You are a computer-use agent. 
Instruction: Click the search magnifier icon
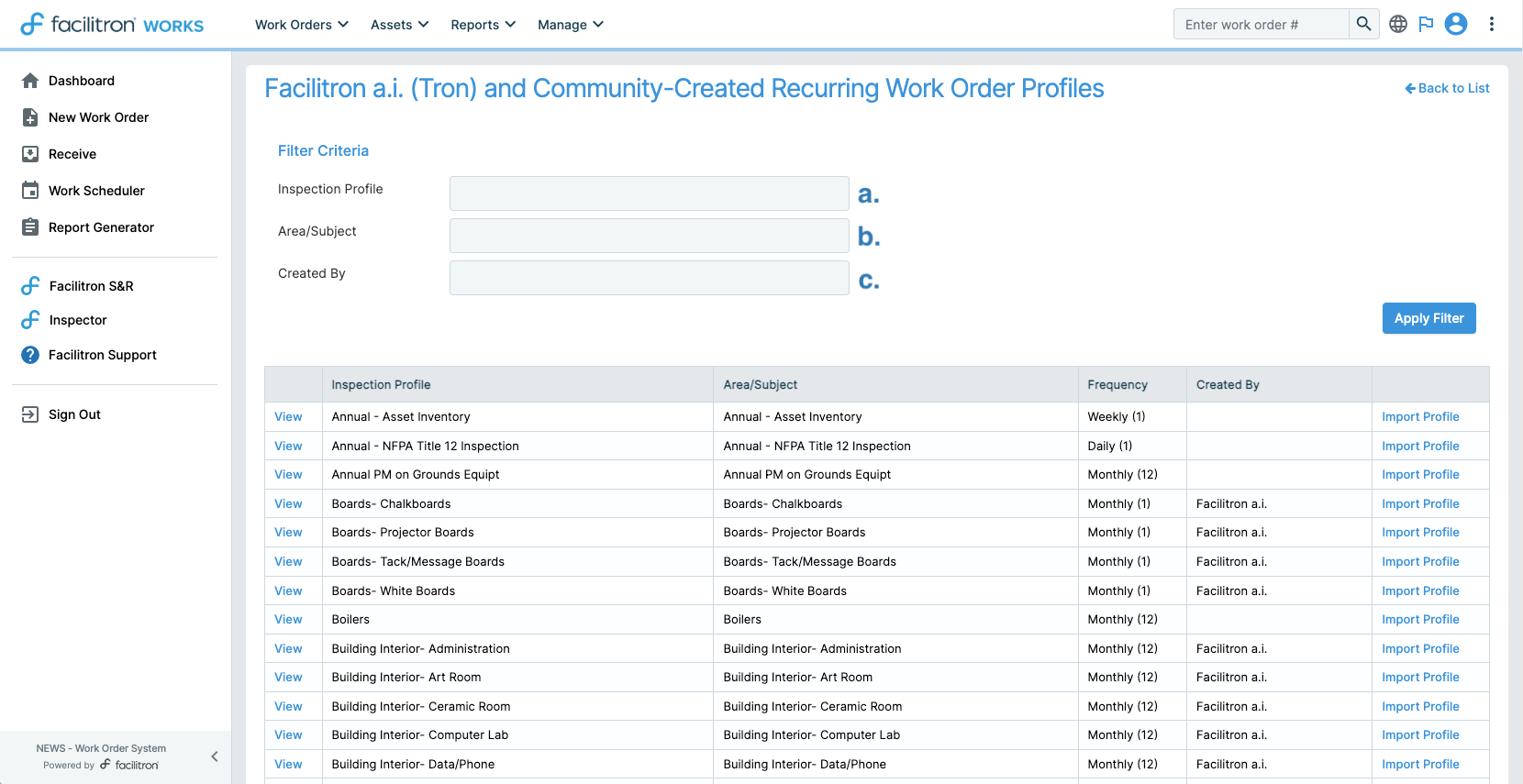pyautogui.click(x=1363, y=24)
